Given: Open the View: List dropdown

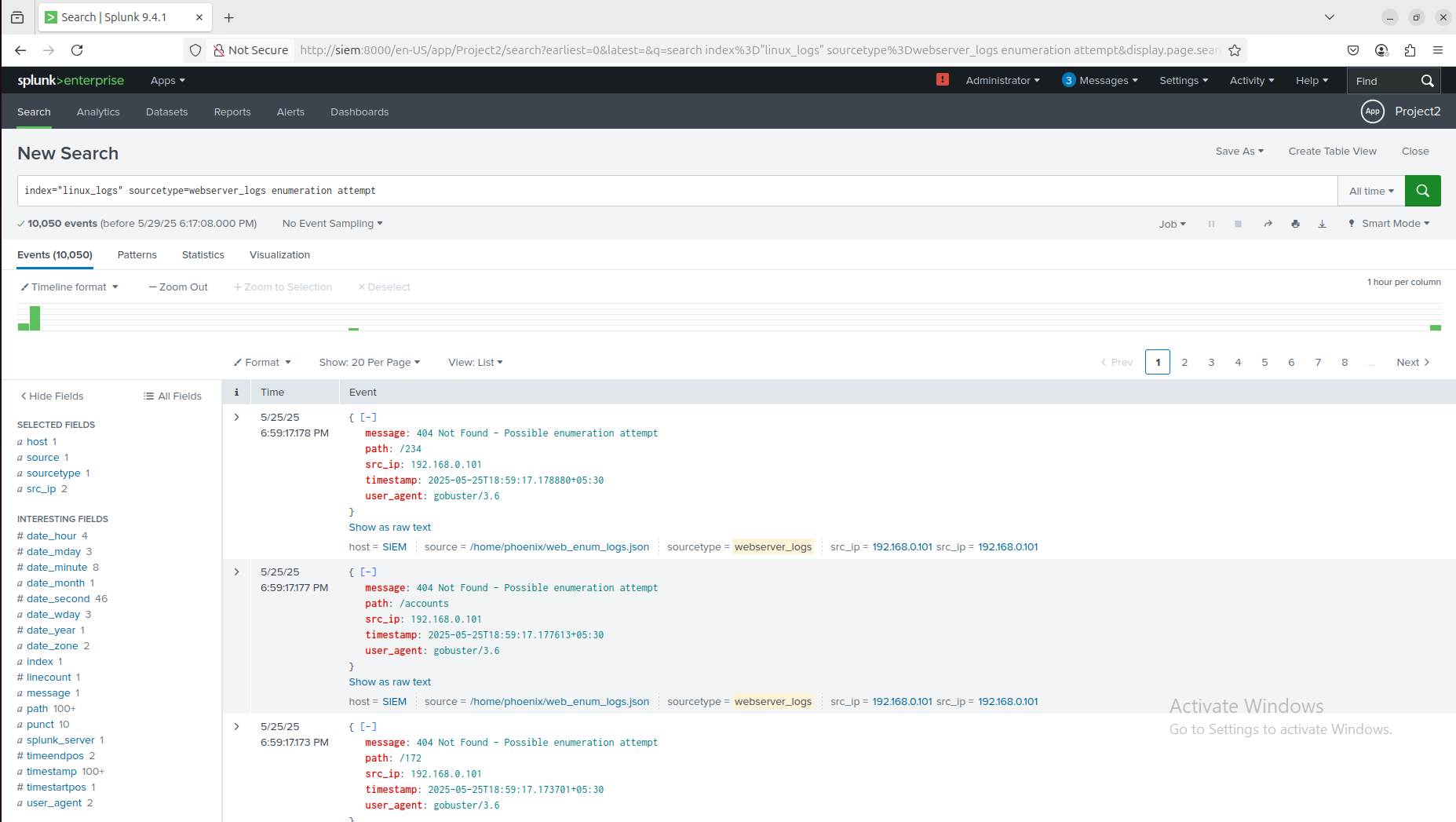Looking at the screenshot, I should click(x=476, y=363).
